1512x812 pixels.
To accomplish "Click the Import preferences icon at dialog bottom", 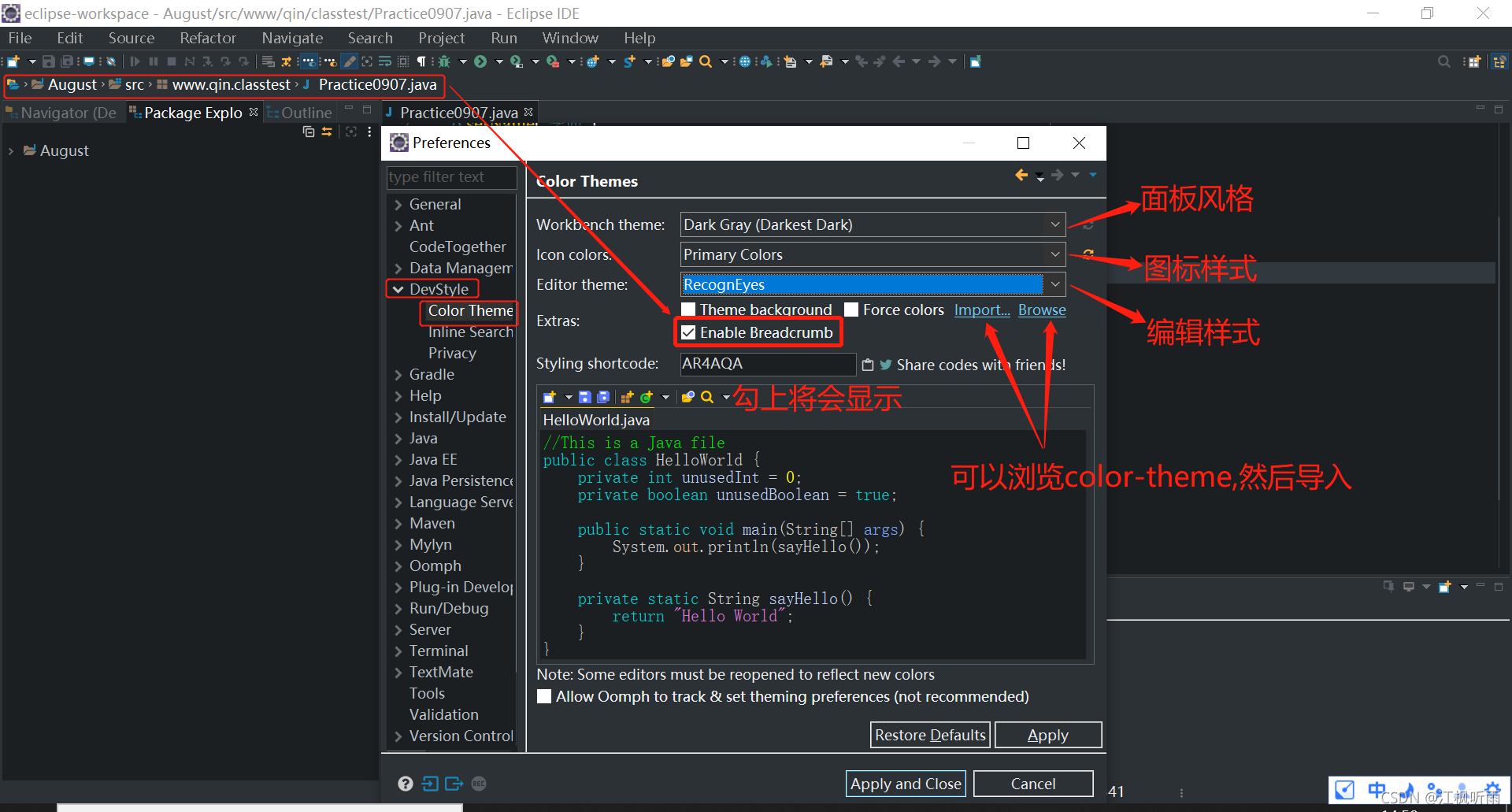I will point(430,784).
